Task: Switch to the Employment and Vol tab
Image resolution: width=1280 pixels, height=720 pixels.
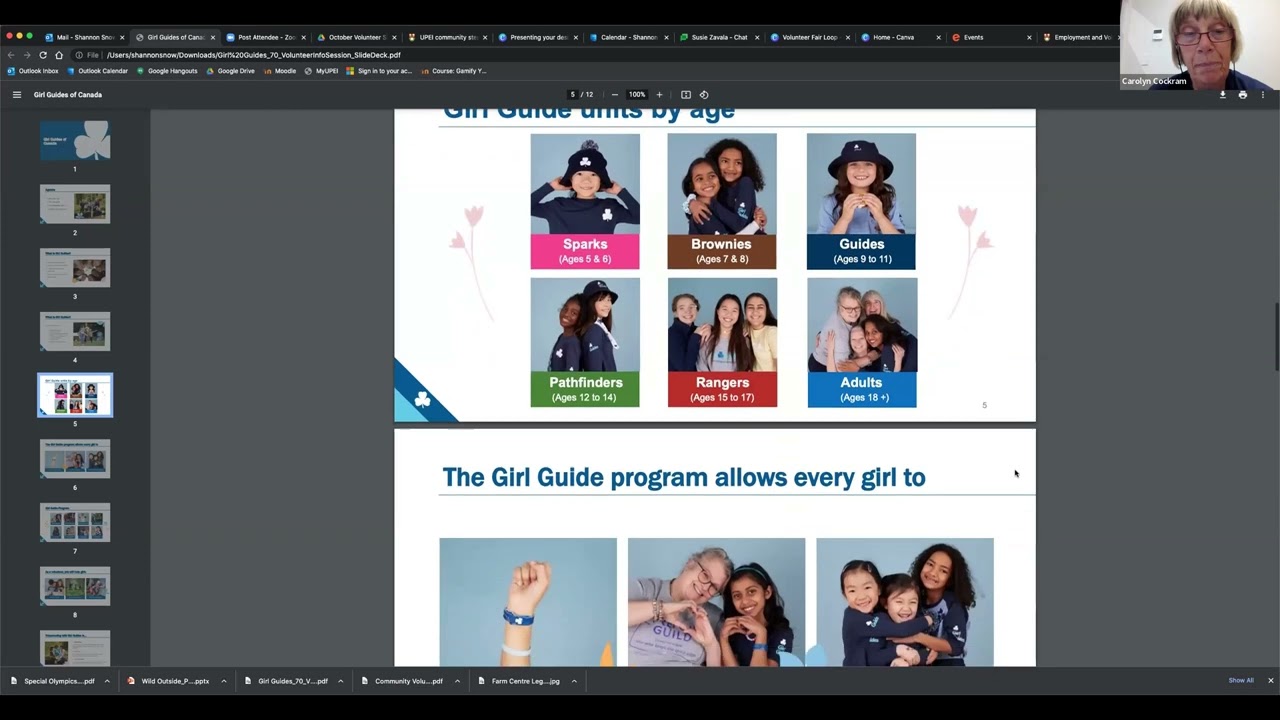Action: 1078,38
